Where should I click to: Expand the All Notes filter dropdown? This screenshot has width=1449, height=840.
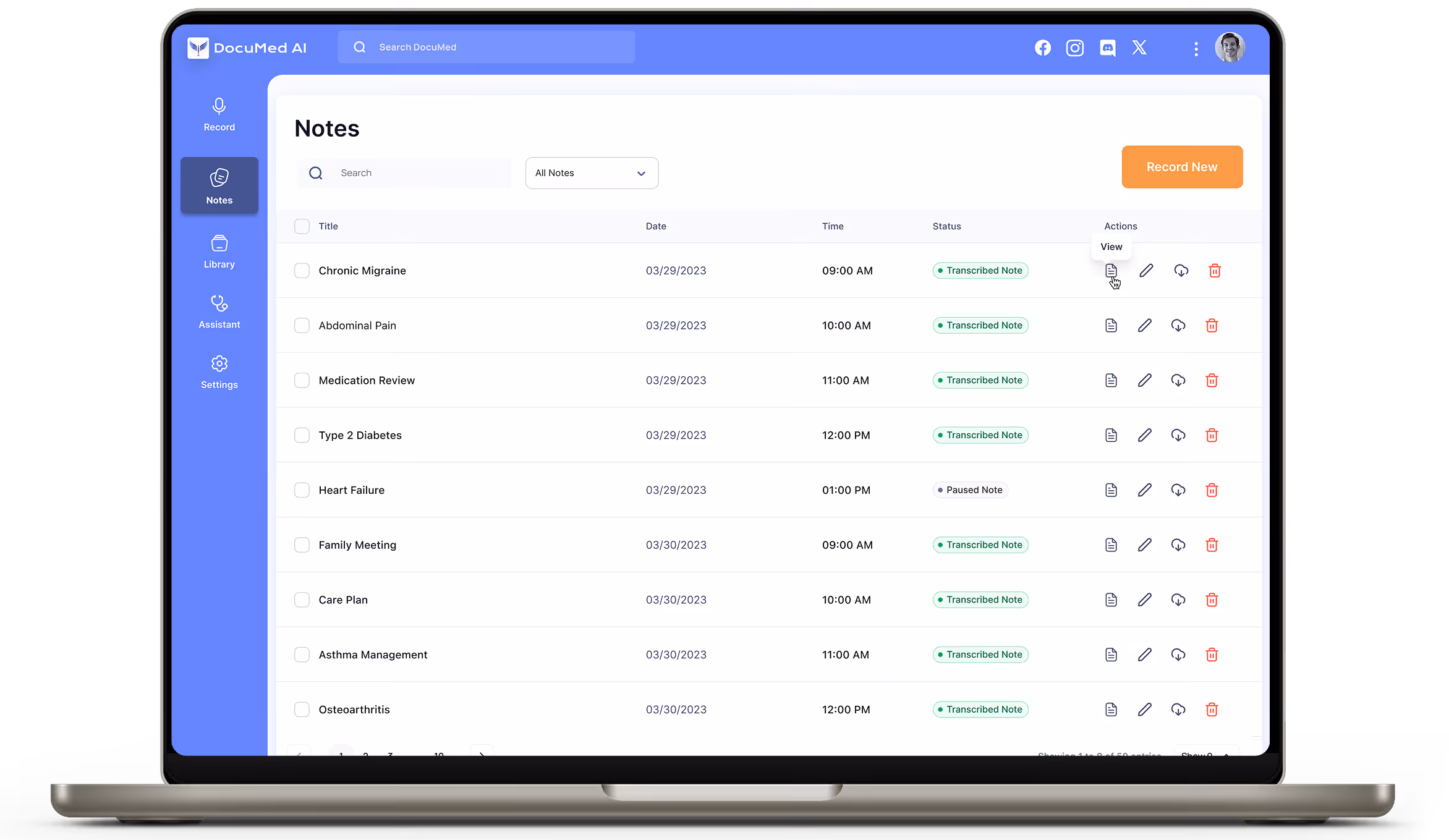[592, 173]
